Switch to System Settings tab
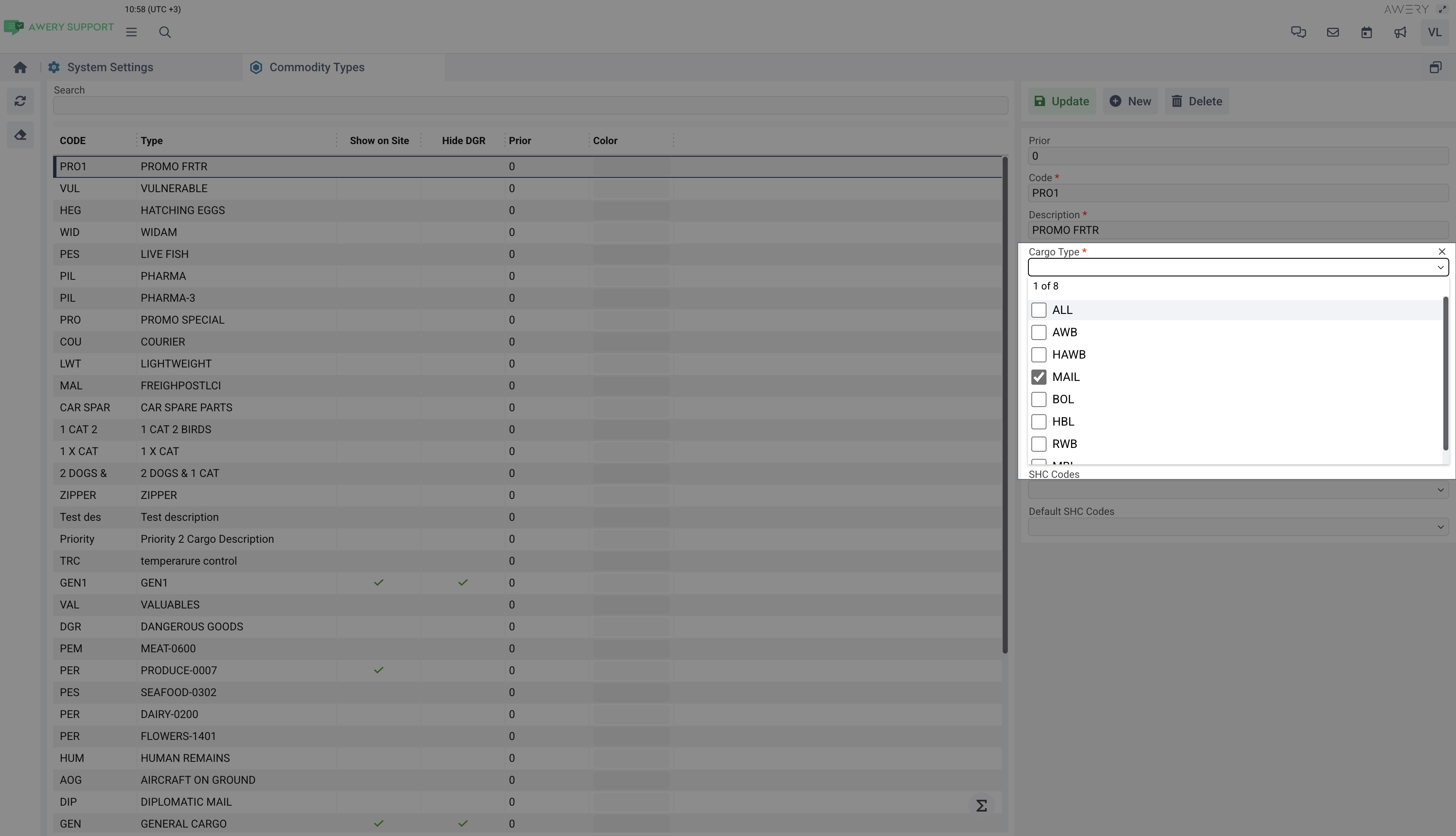This screenshot has width=1456, height=836. coord(110,68)
